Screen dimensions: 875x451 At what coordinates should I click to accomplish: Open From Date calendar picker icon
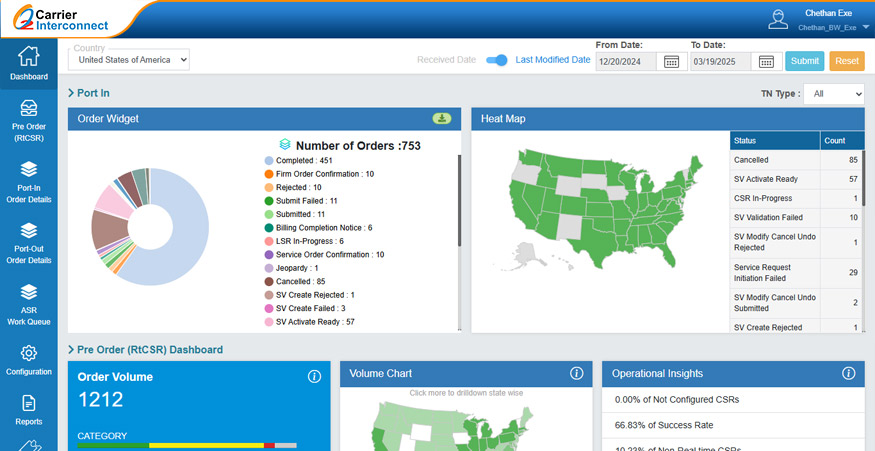671,61
